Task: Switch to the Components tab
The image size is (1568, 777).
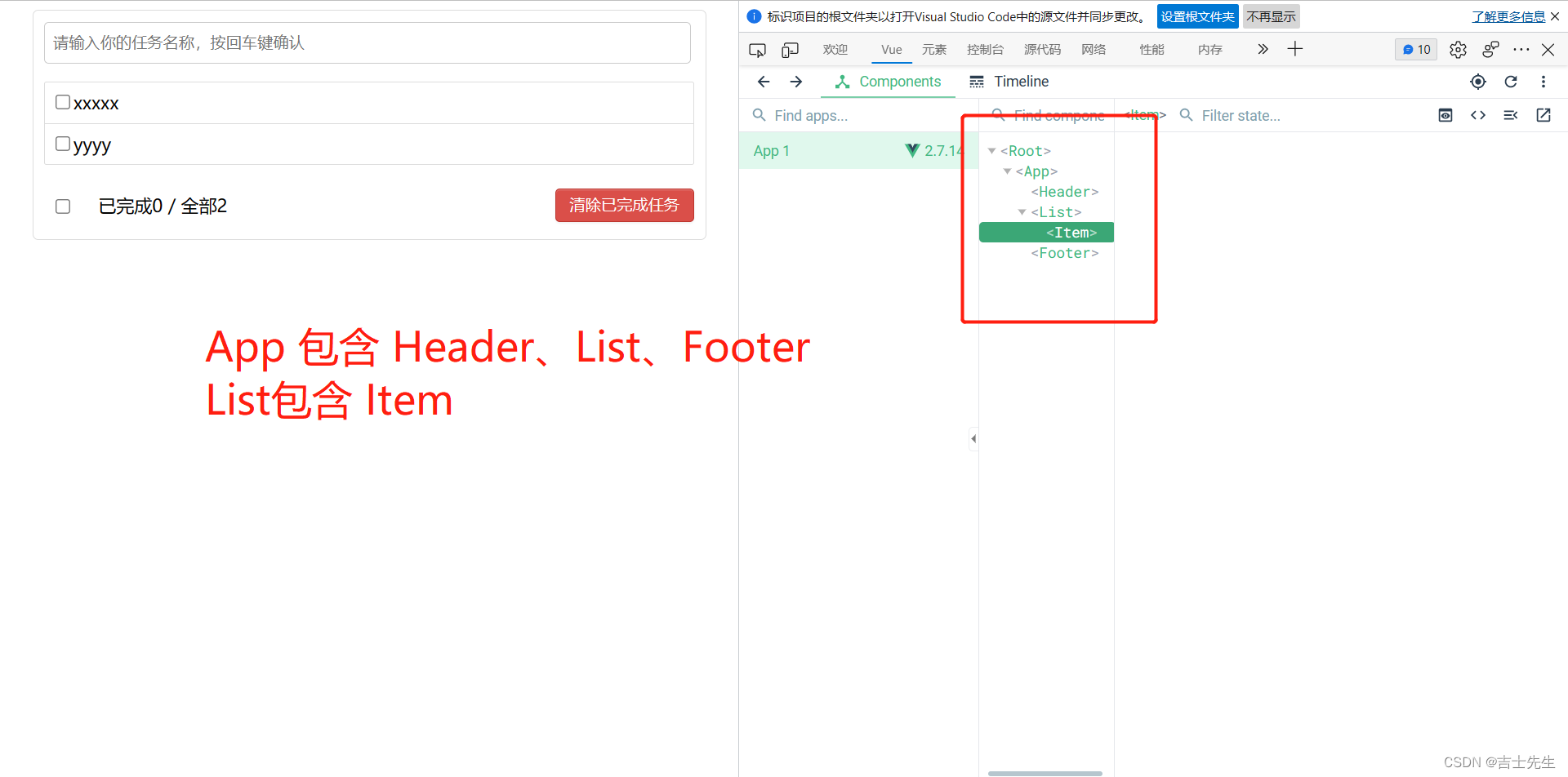Action: [x=888, y=82]
